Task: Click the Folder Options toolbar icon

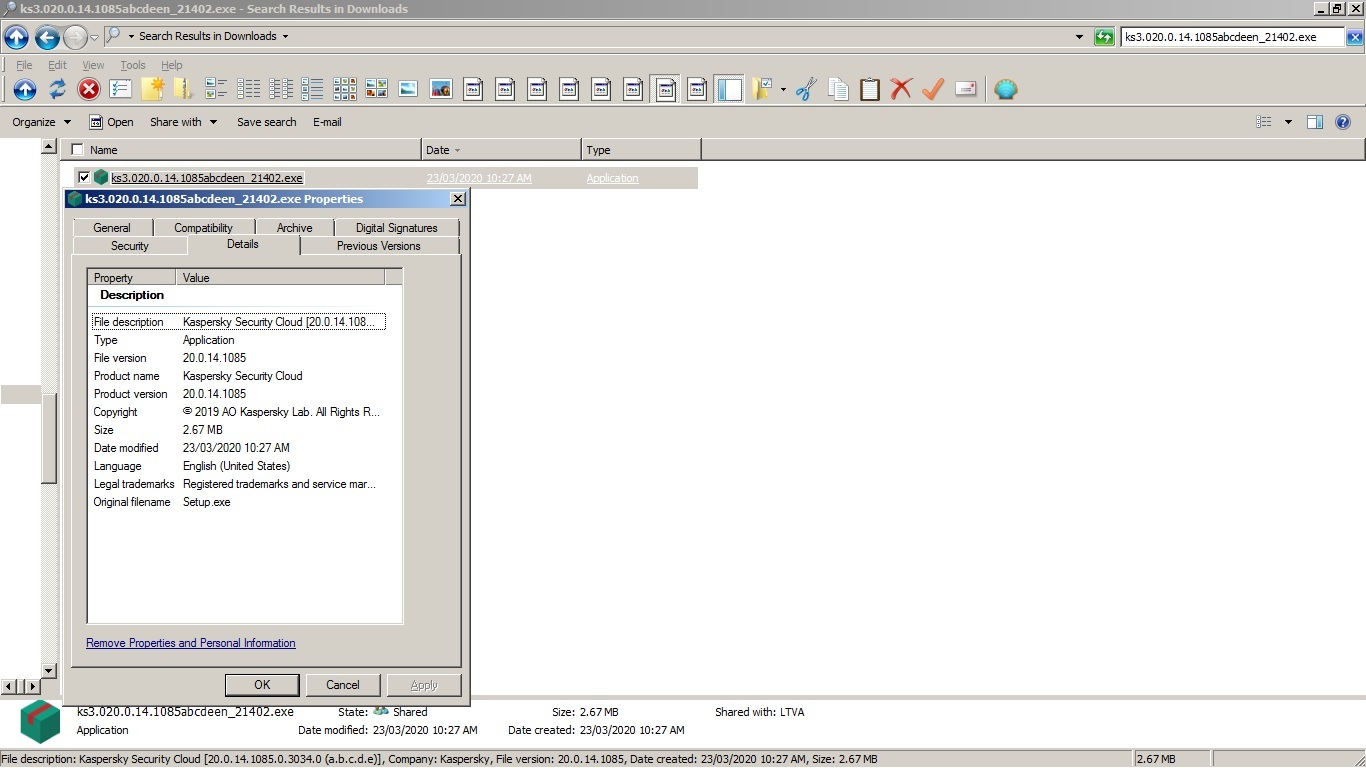Action: coord(762,89)
